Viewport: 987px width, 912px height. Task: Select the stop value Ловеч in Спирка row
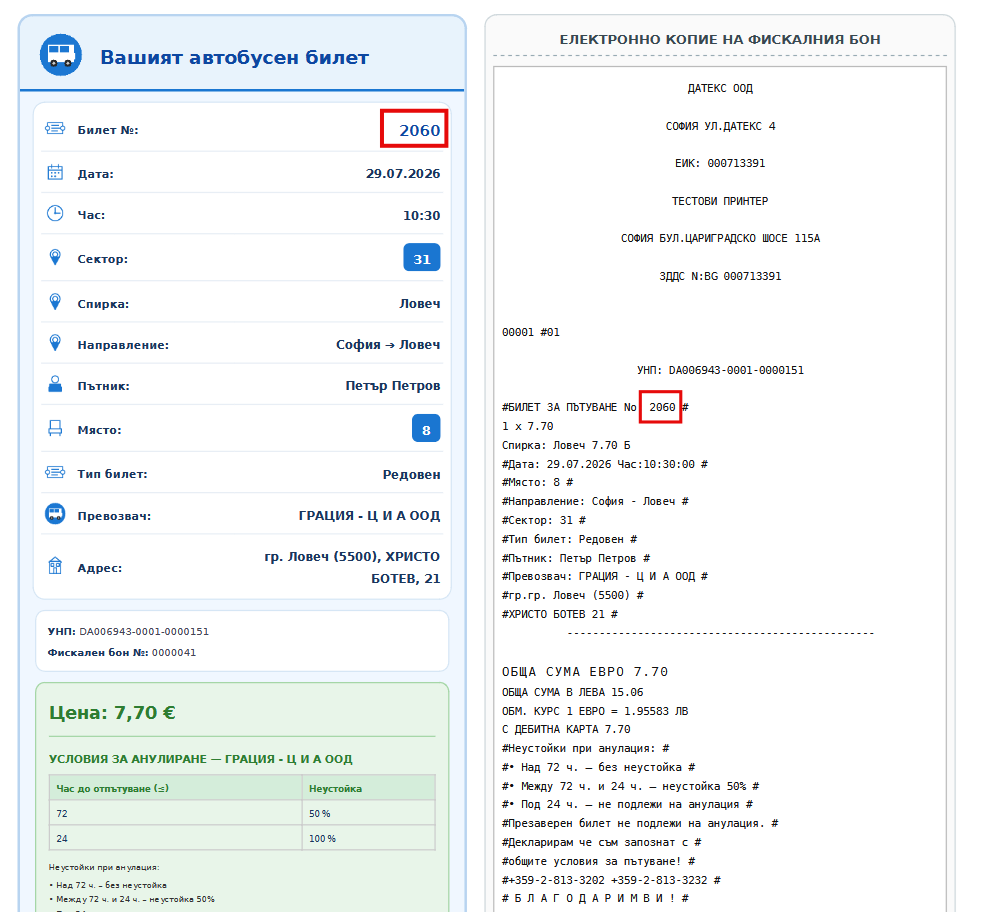pyautogui.click(x=420, y=303)
